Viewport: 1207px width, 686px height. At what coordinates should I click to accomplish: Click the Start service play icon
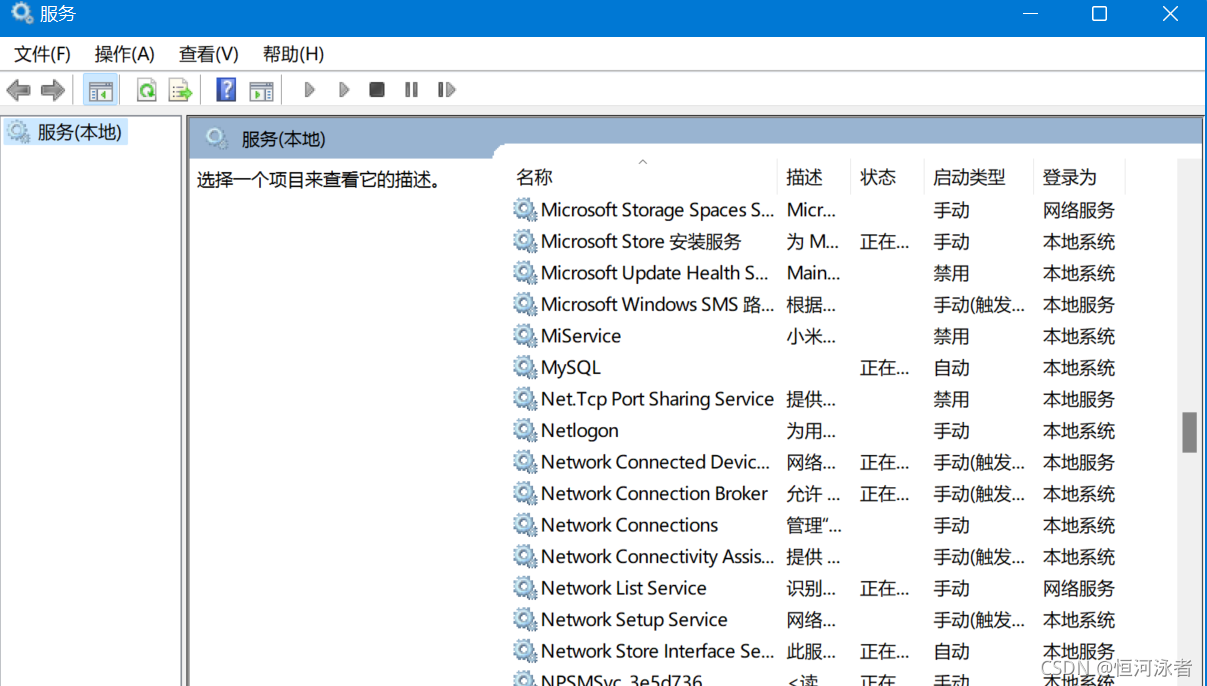tap(310, 90)
